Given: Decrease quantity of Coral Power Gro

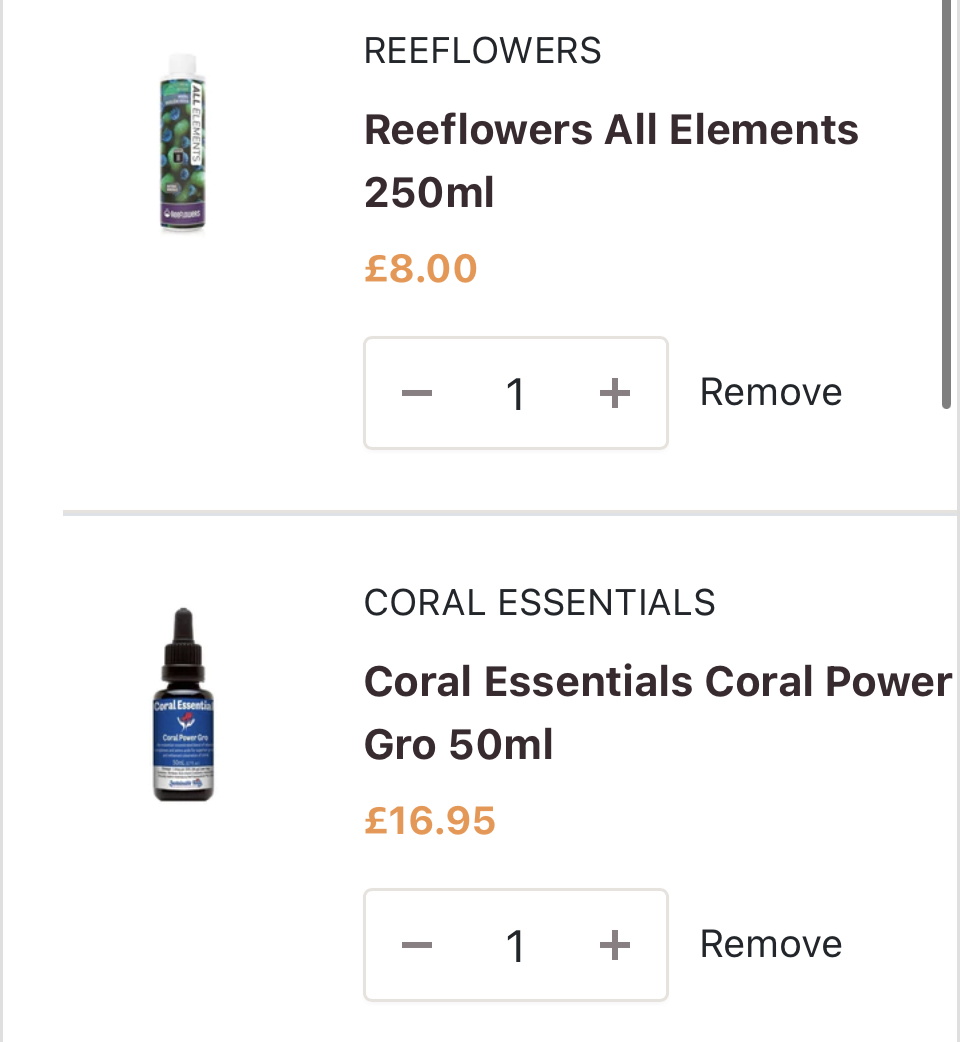Looking at the screenshot, I should [416, 944].
